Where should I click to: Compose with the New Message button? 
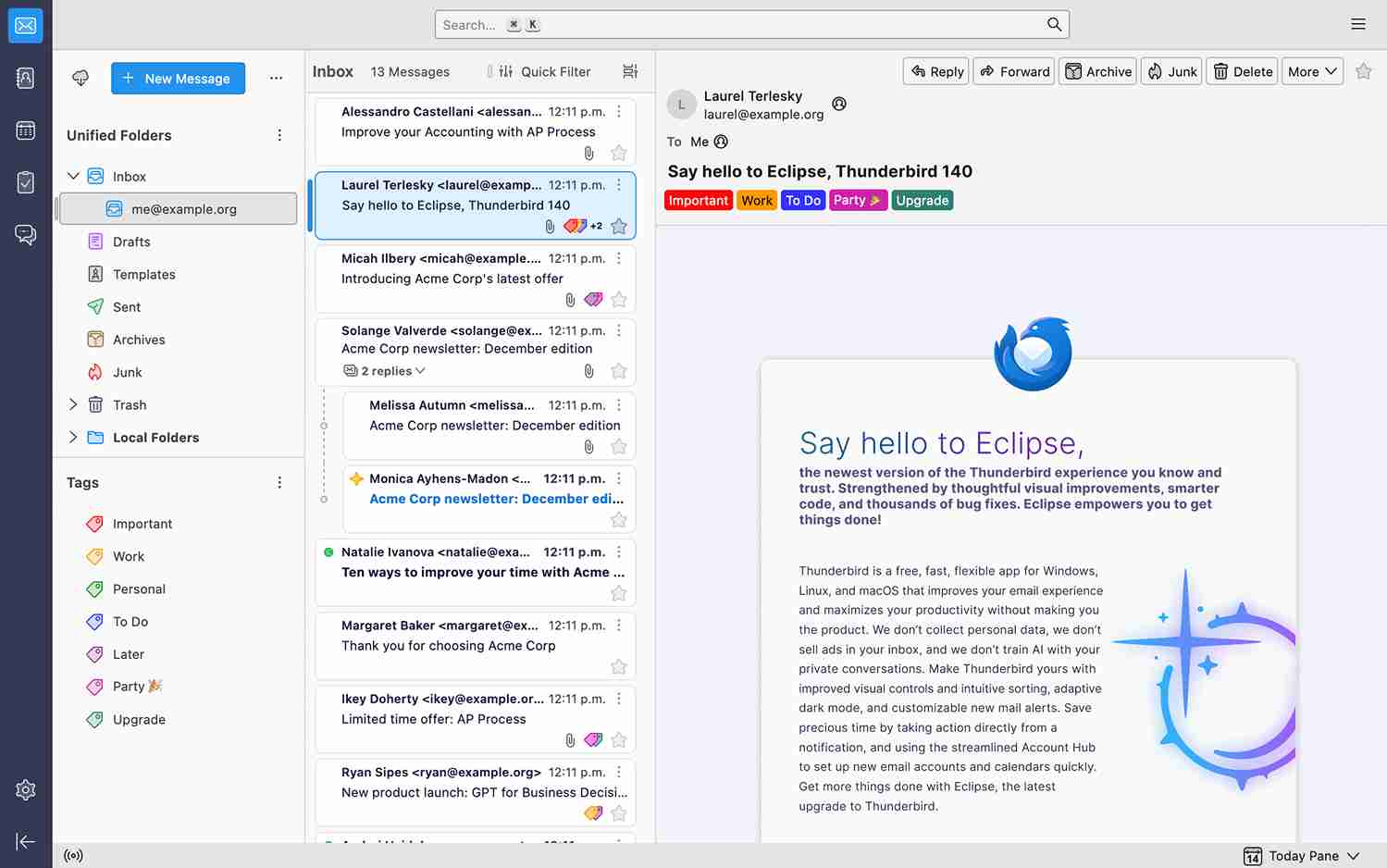[179, 79]
